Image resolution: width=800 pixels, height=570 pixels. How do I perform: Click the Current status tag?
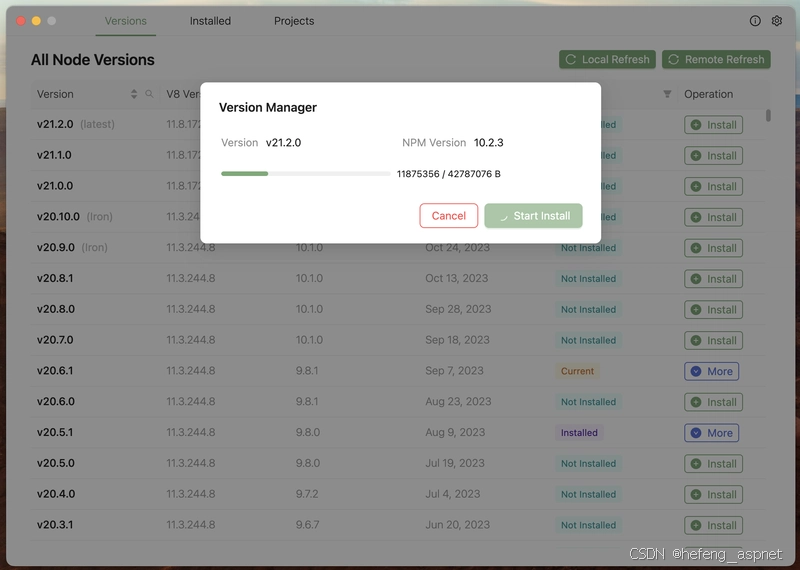click(x=577, y=371)
